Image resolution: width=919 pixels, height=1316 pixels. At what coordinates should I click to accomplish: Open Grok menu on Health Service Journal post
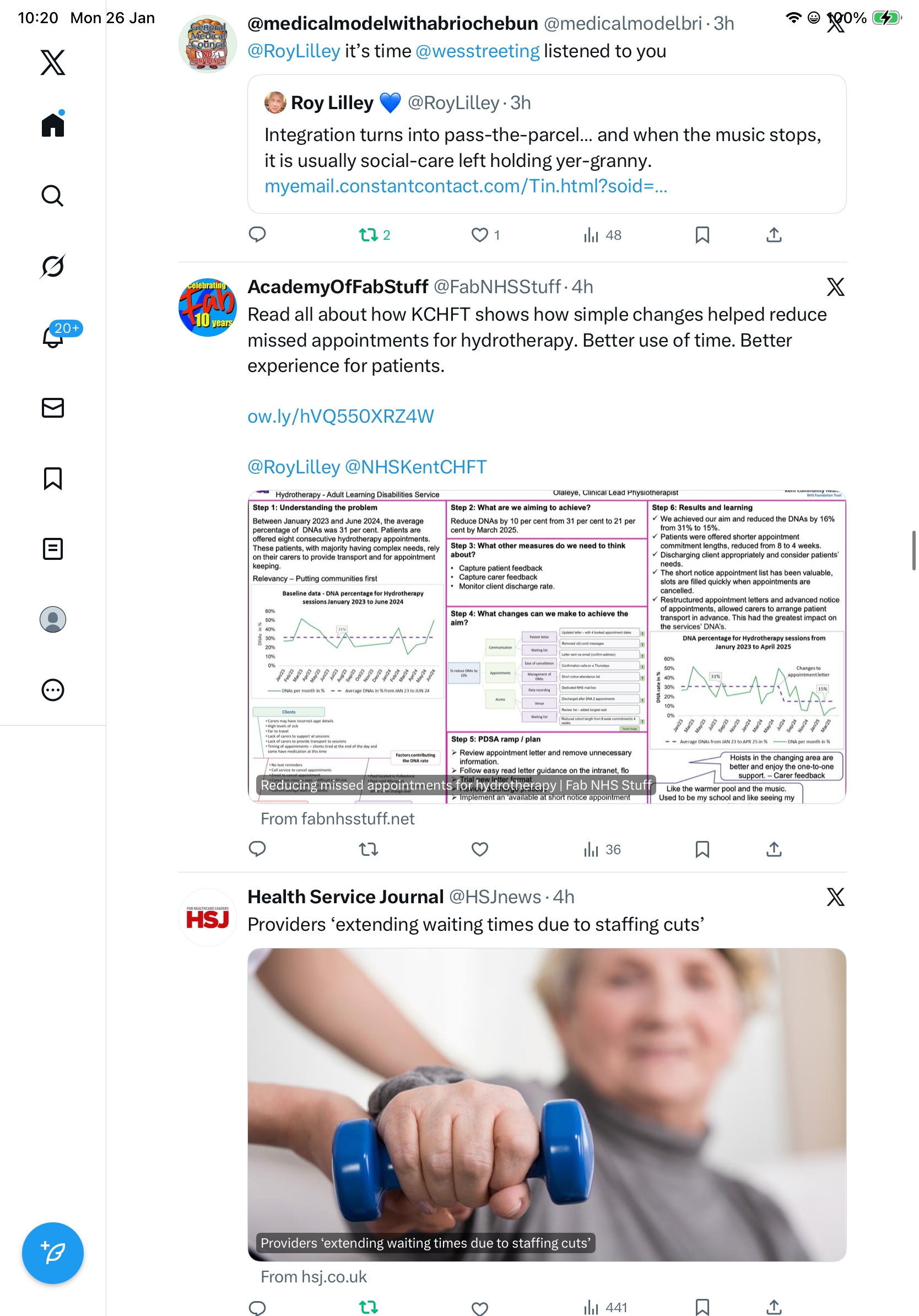(835, 897)
